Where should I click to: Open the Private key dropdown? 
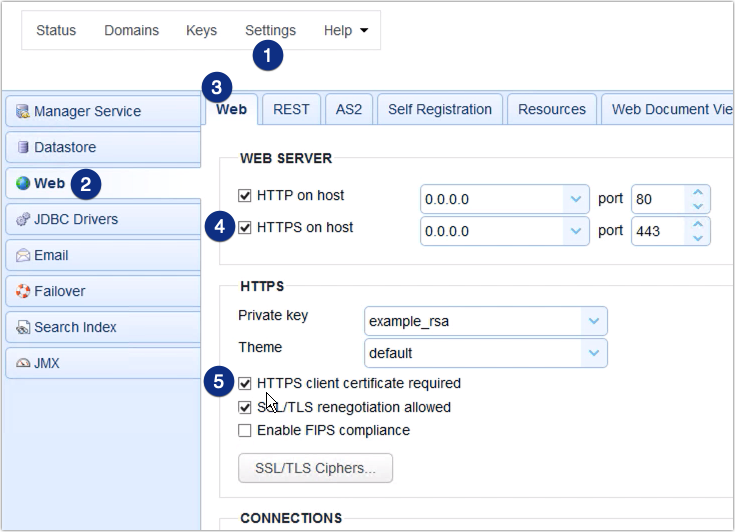pyautogui.click(x=595, y=321)
